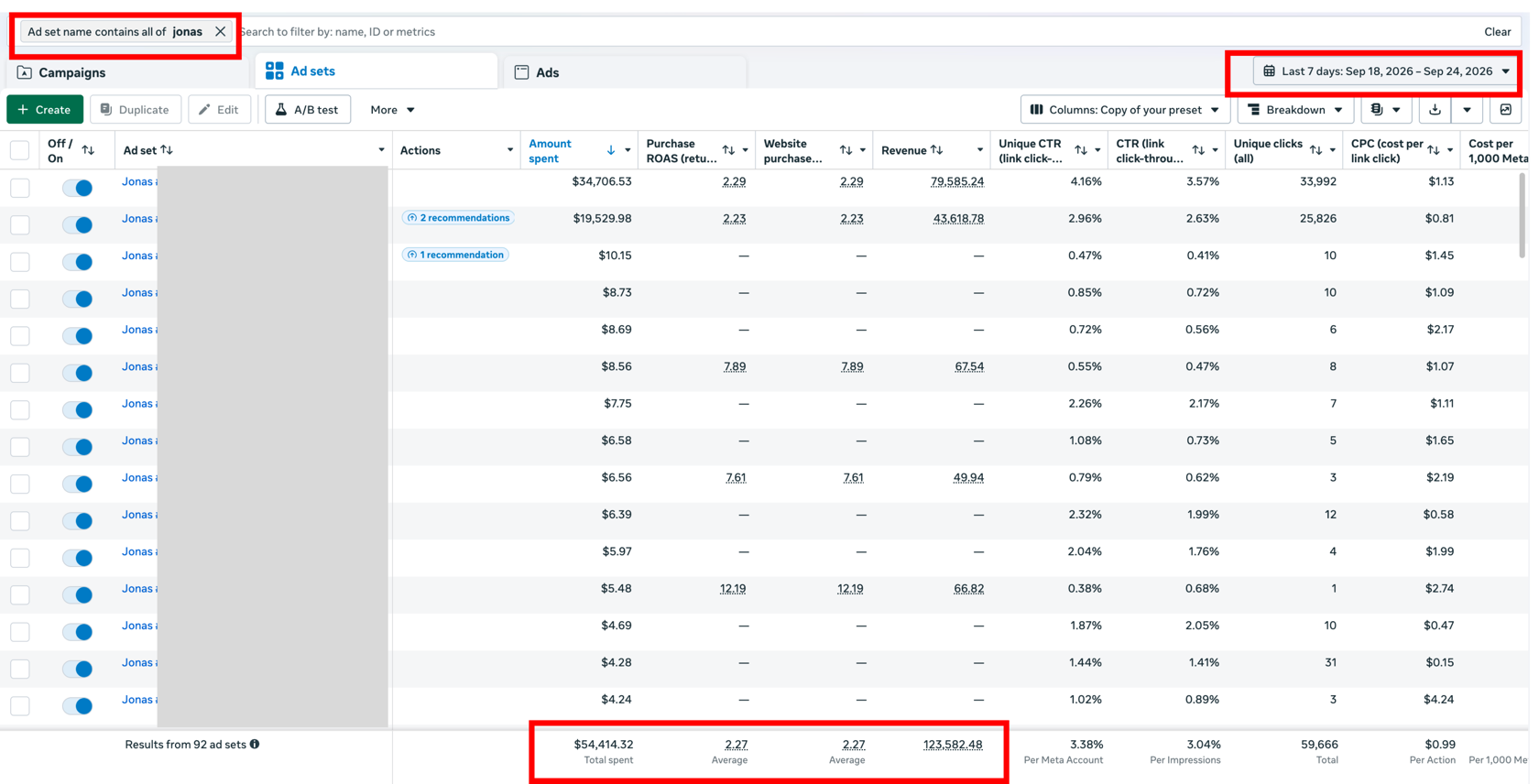Image resolution: width=1539 pixels, height=784 pixels.
Task: Click the revenue value 79,585.24
Action: 956,181
